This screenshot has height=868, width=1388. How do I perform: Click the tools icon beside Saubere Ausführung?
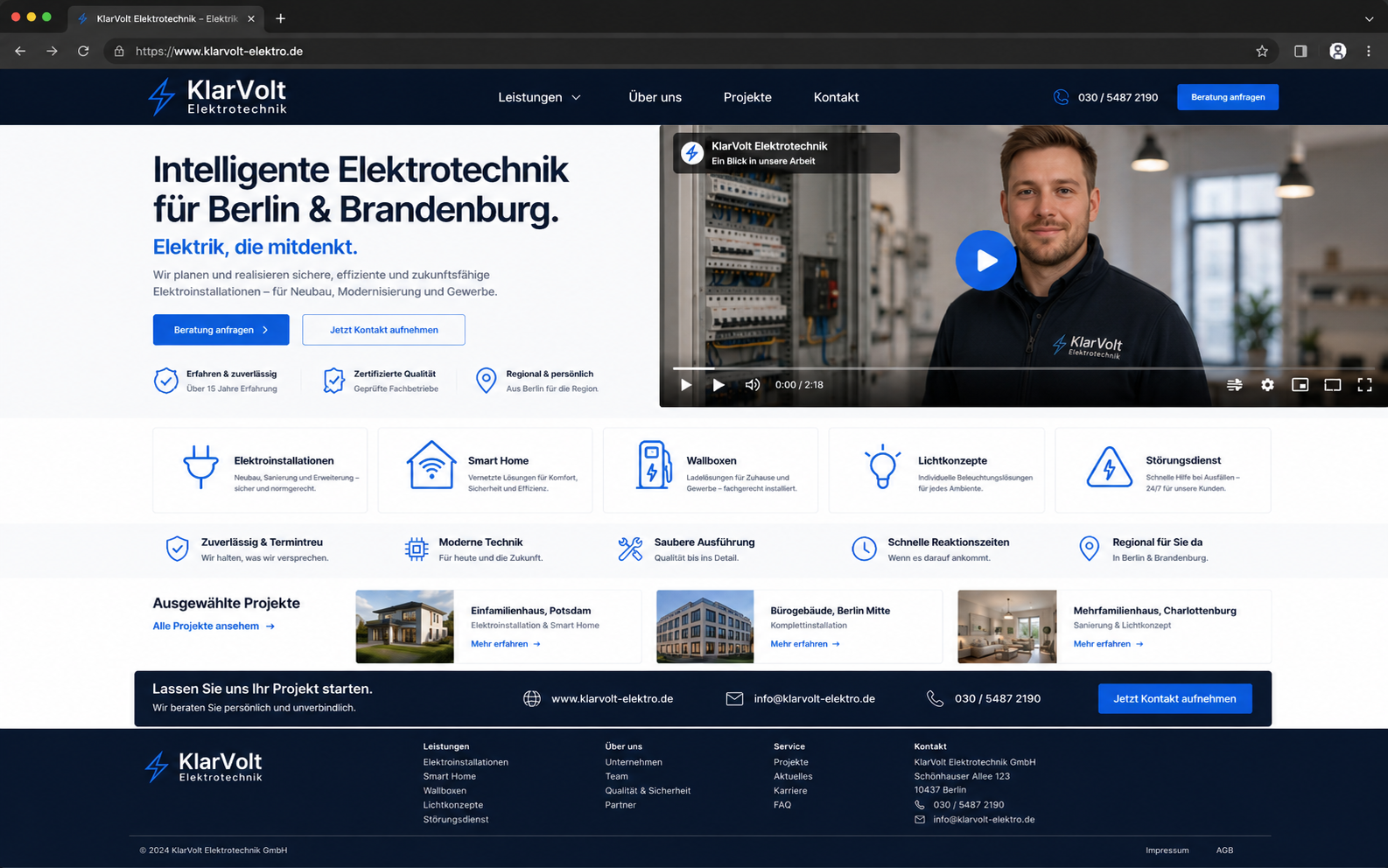pos(630,549)
